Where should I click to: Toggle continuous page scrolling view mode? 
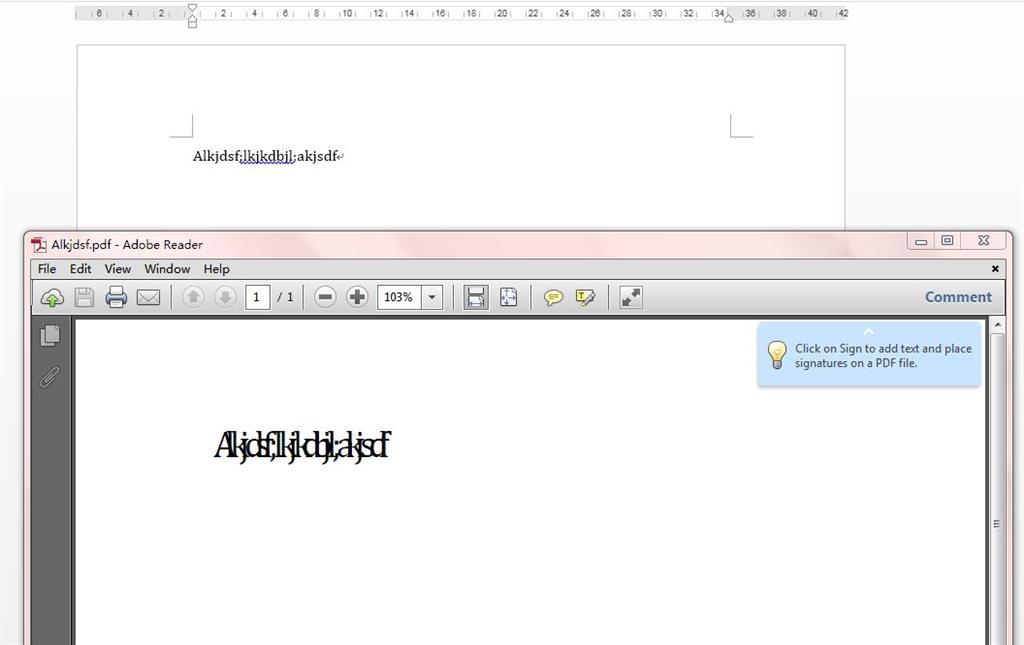click(x=475, y=297)
